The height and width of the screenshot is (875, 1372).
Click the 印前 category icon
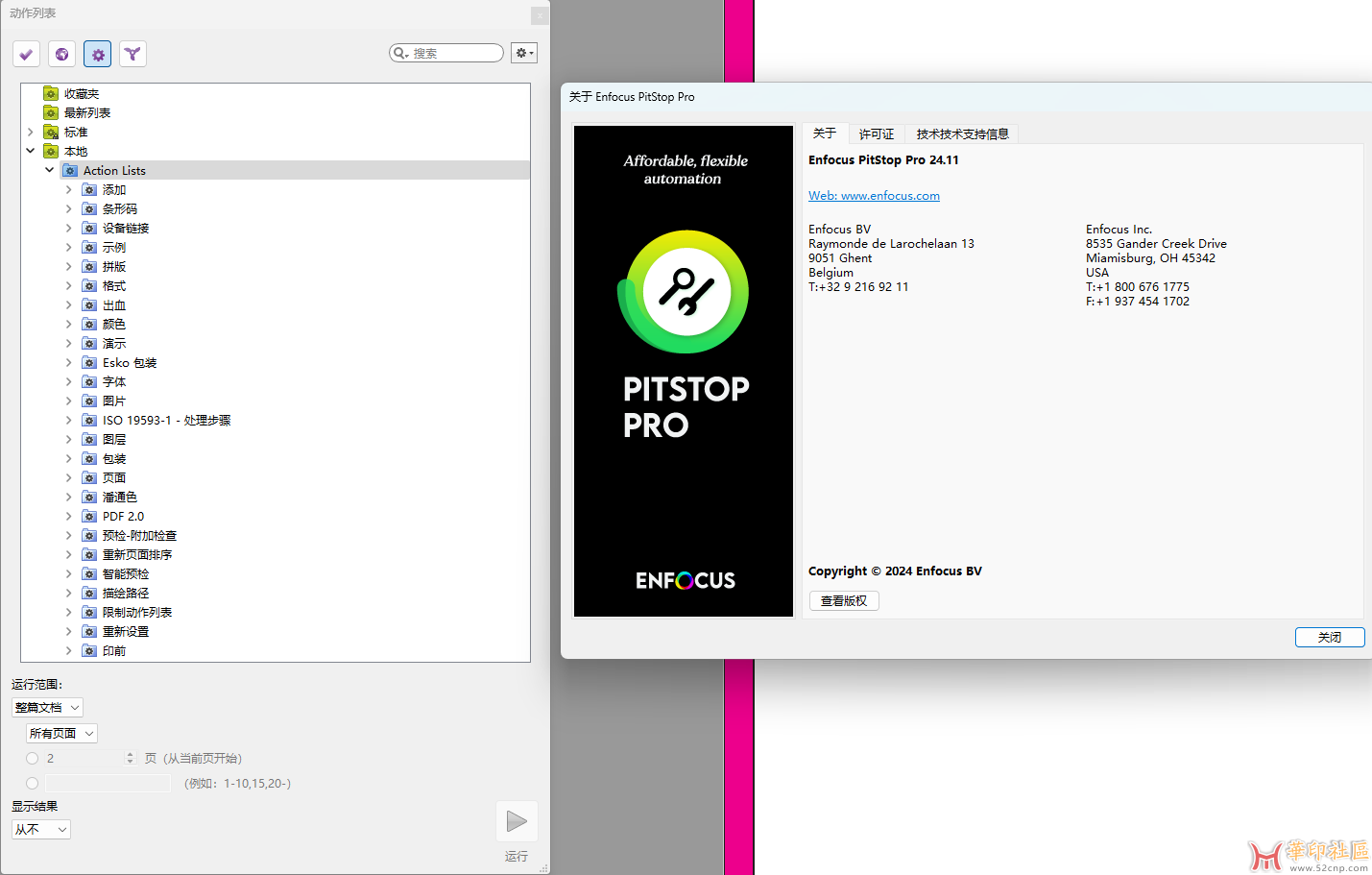89,650
